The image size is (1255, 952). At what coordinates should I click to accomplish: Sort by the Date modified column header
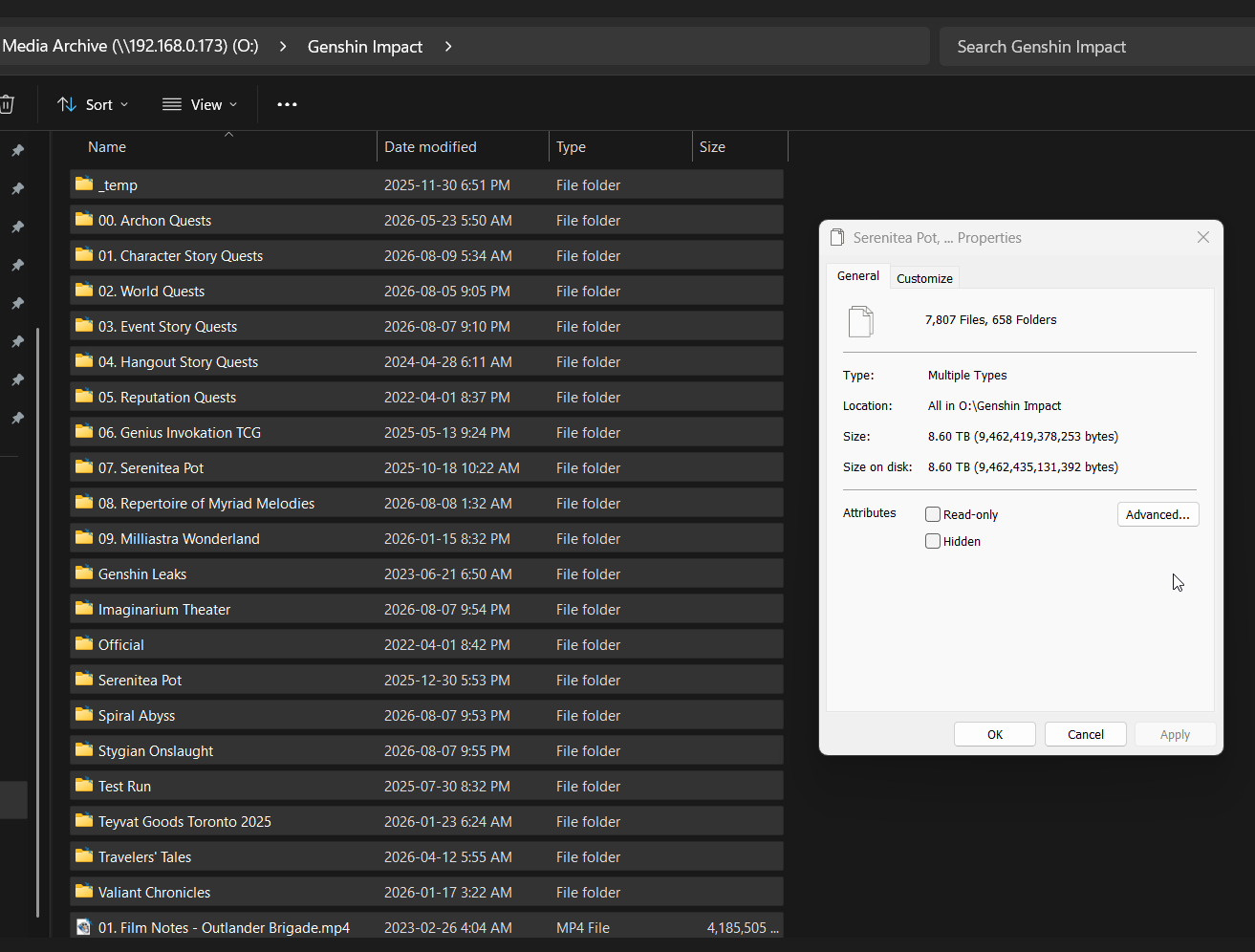[463, 146]
